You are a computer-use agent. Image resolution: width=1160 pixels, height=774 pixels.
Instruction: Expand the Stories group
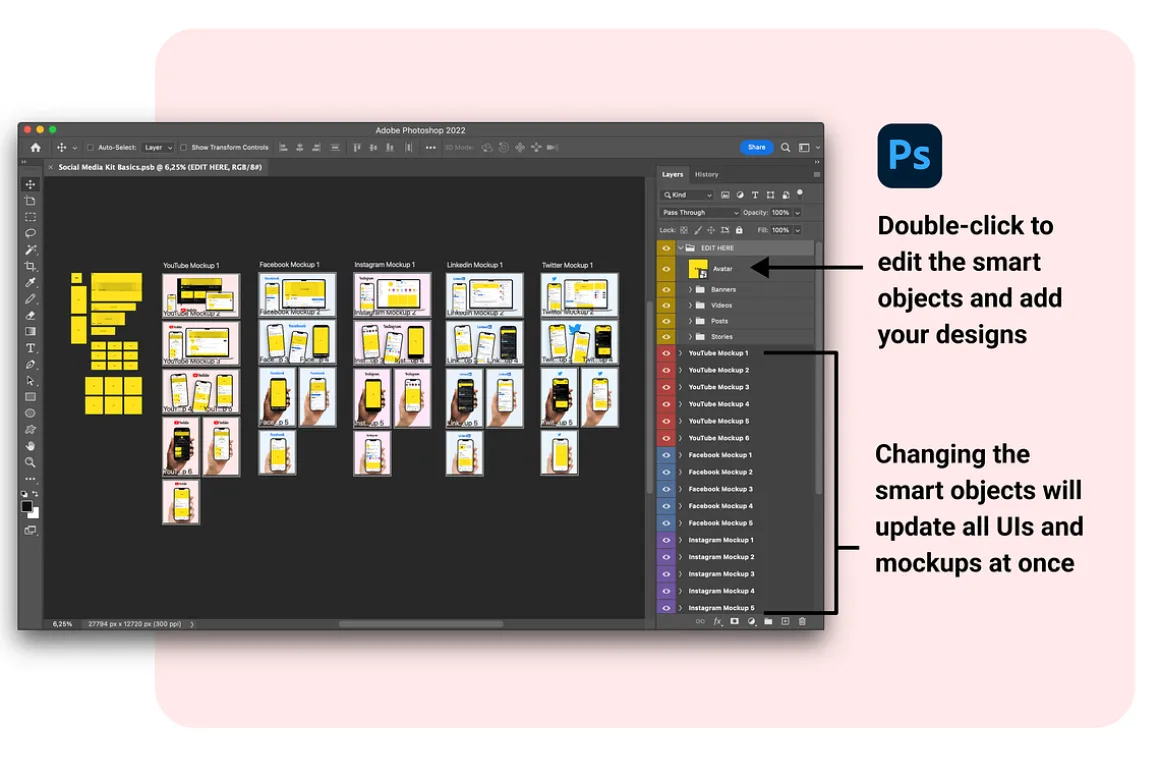[690, 337]
